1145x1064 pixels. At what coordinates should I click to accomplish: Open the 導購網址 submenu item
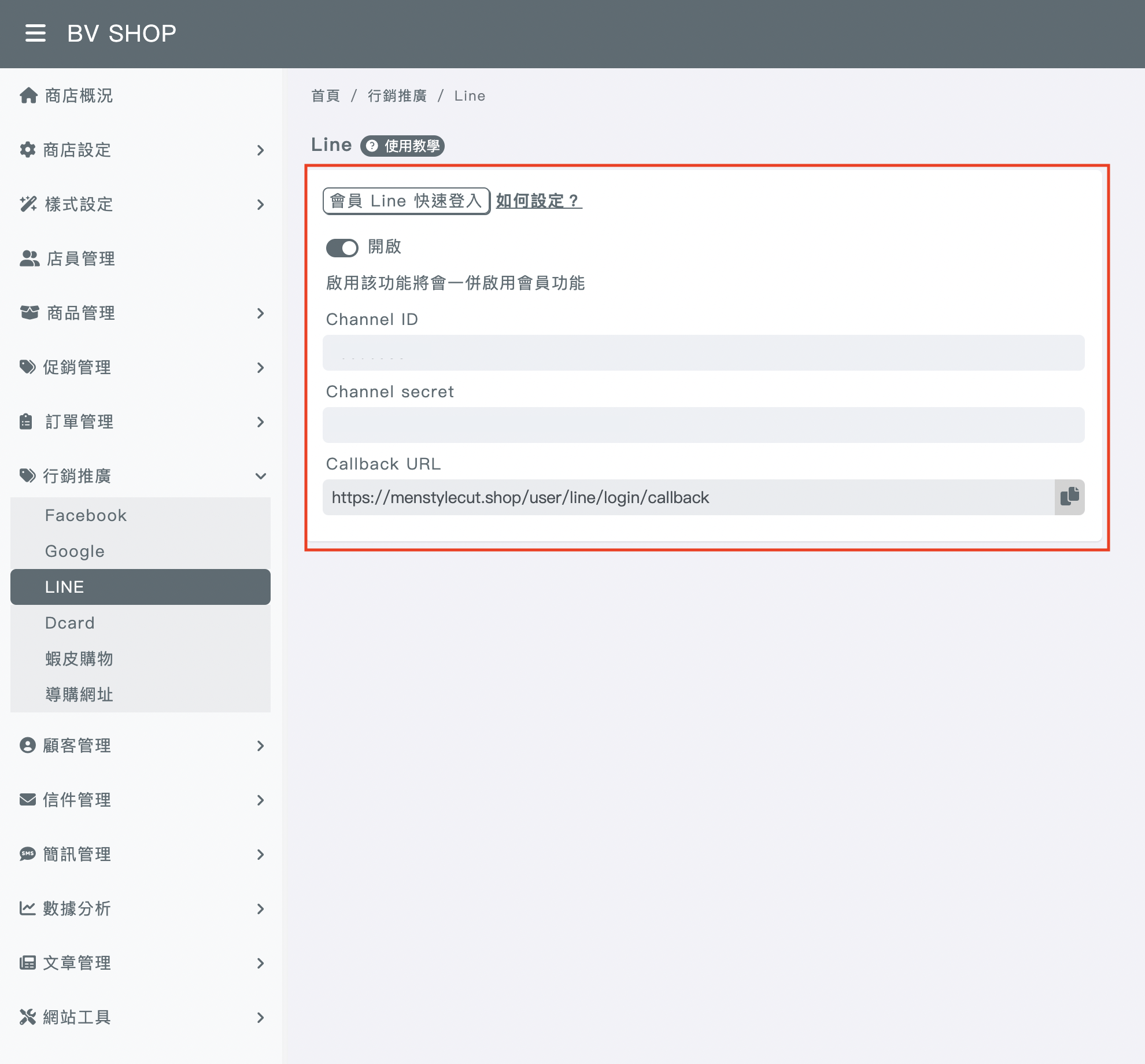pyautogui.click(x=141, y=694)
